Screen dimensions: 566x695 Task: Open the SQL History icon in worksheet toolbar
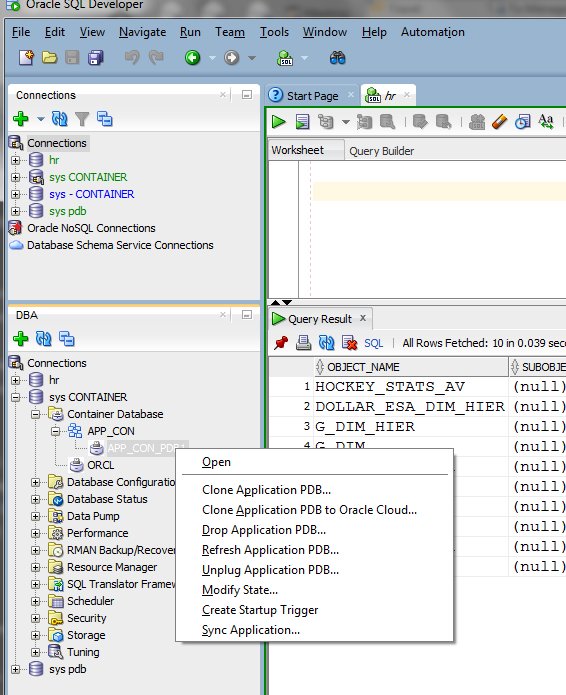point(523,121)
